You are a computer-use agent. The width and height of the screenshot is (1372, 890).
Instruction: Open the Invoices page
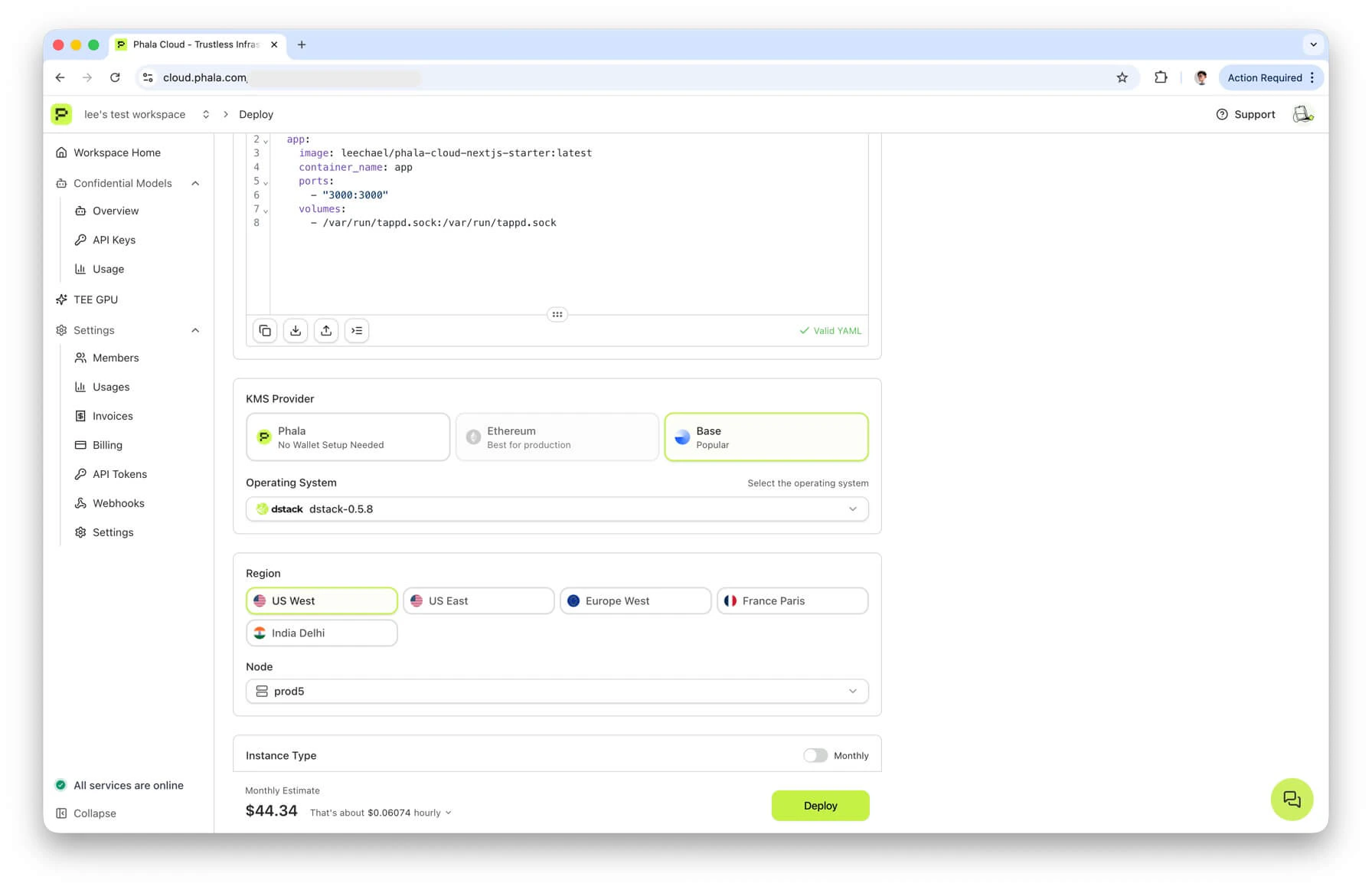coord(113,416)
